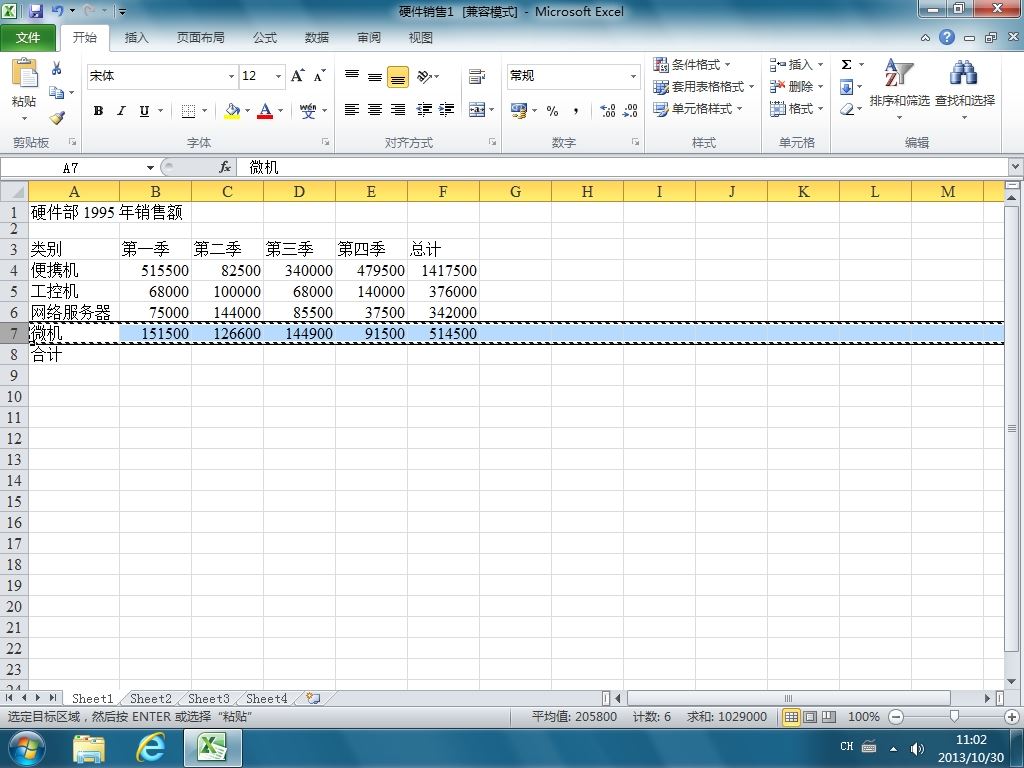This screenshot has height=768, width=1024.
Task: Click the zoom slider handle
Action: tap(954, 717)
